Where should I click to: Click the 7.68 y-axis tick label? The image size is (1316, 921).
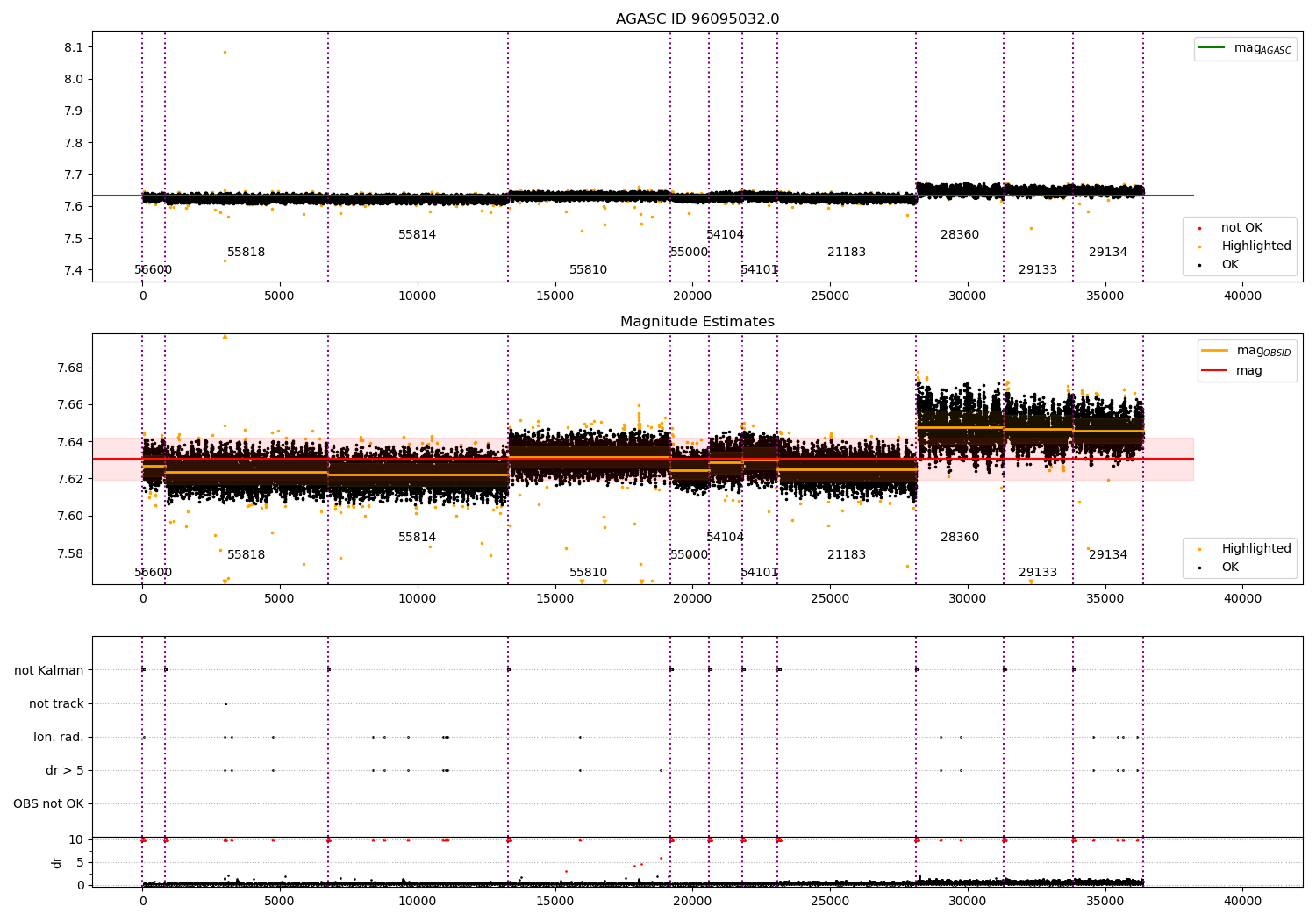[x=70, y=368]
